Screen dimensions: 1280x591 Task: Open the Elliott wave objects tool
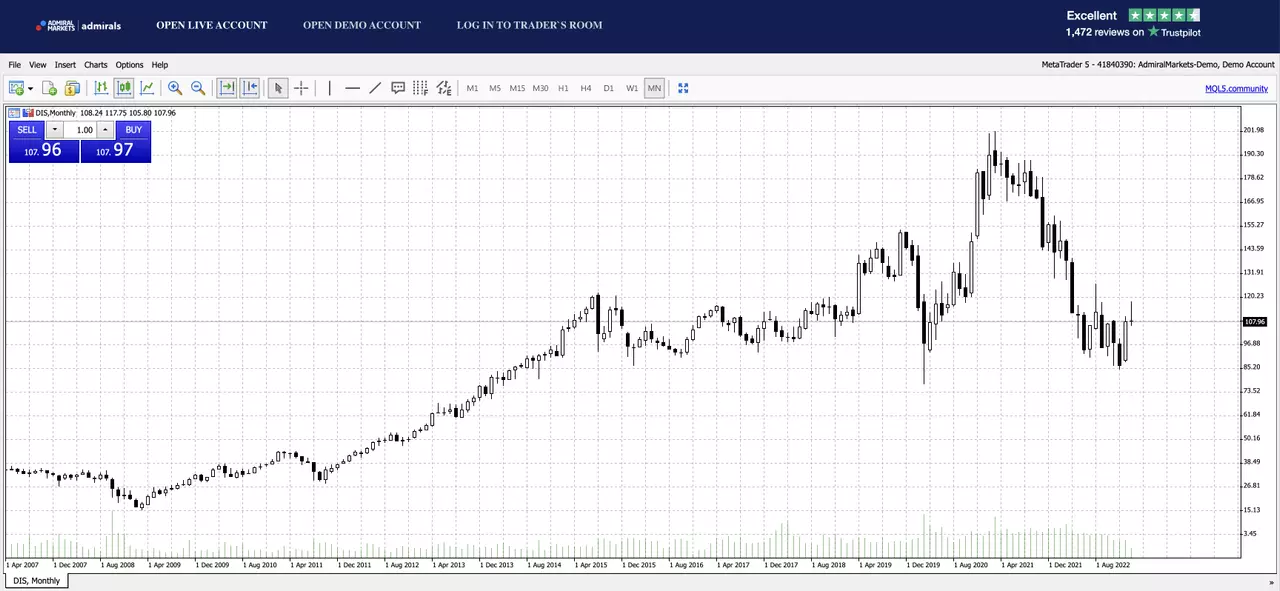[x=444, y=88]
